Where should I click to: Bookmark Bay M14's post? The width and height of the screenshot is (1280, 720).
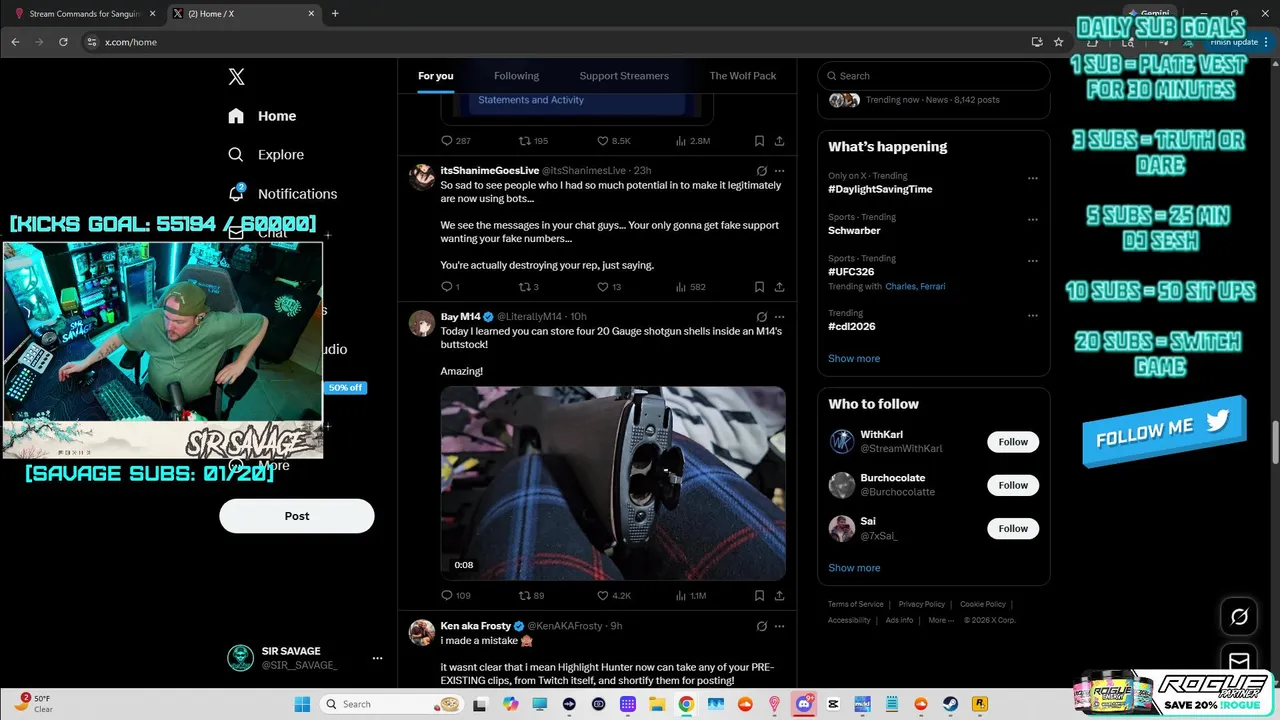pos(759,596)
